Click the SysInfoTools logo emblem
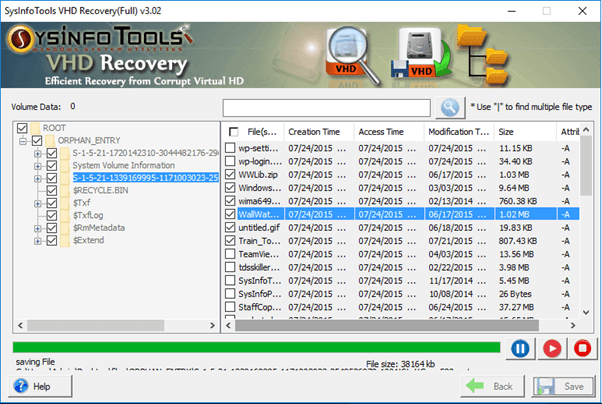The image size is (602, 404). (20, 39)
